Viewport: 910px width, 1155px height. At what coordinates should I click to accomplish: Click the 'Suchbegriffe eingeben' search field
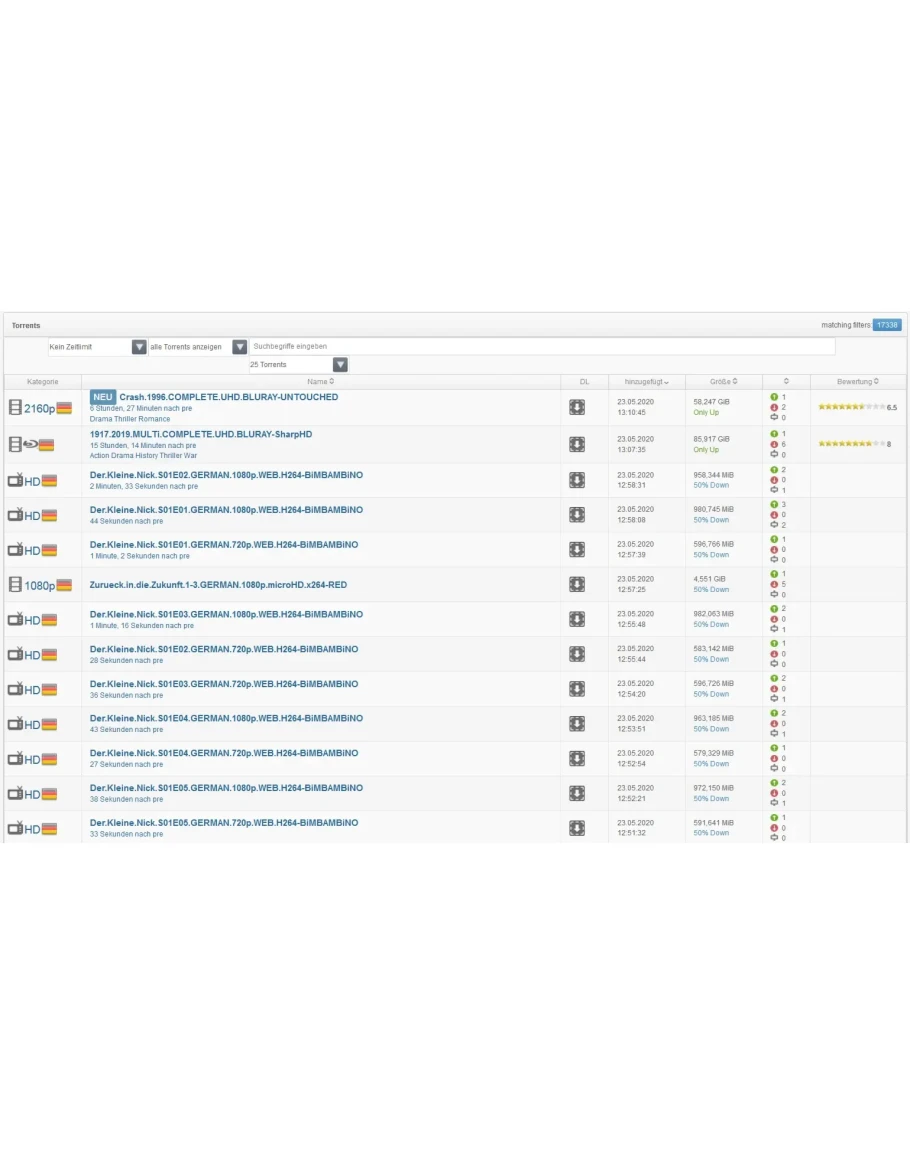541,346
